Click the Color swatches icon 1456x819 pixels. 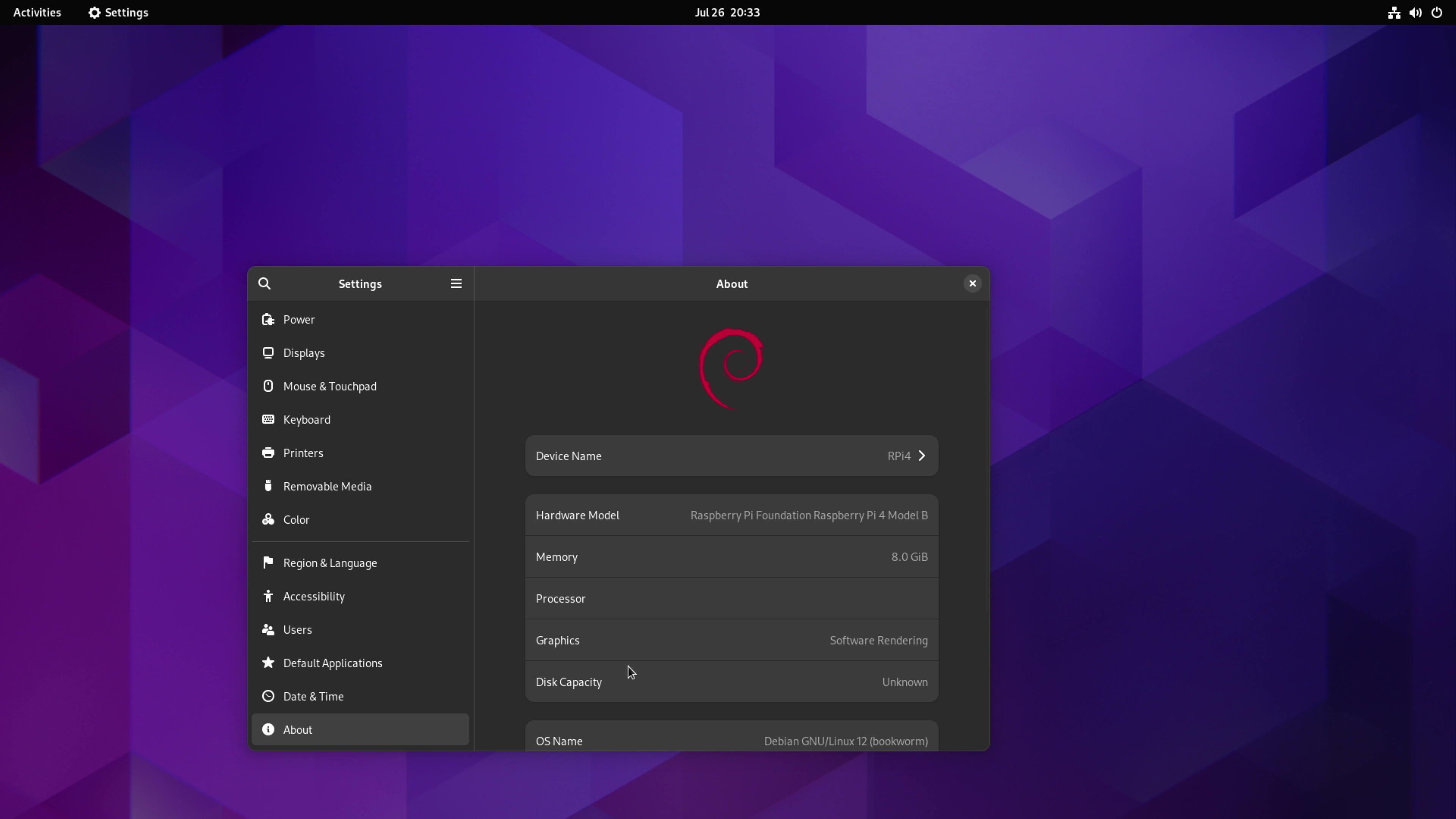268,519
